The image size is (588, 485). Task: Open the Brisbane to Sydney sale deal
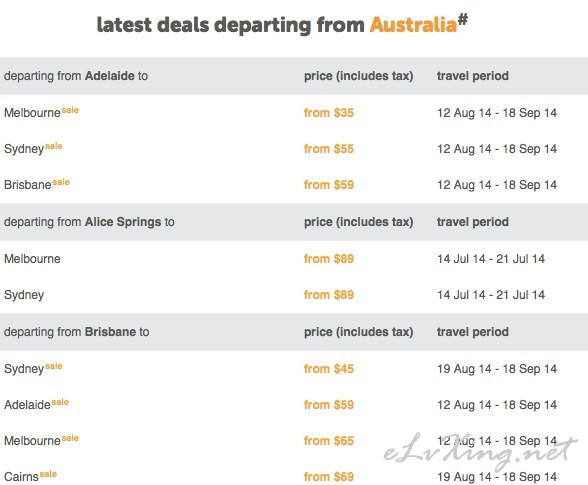coord(33,368)
